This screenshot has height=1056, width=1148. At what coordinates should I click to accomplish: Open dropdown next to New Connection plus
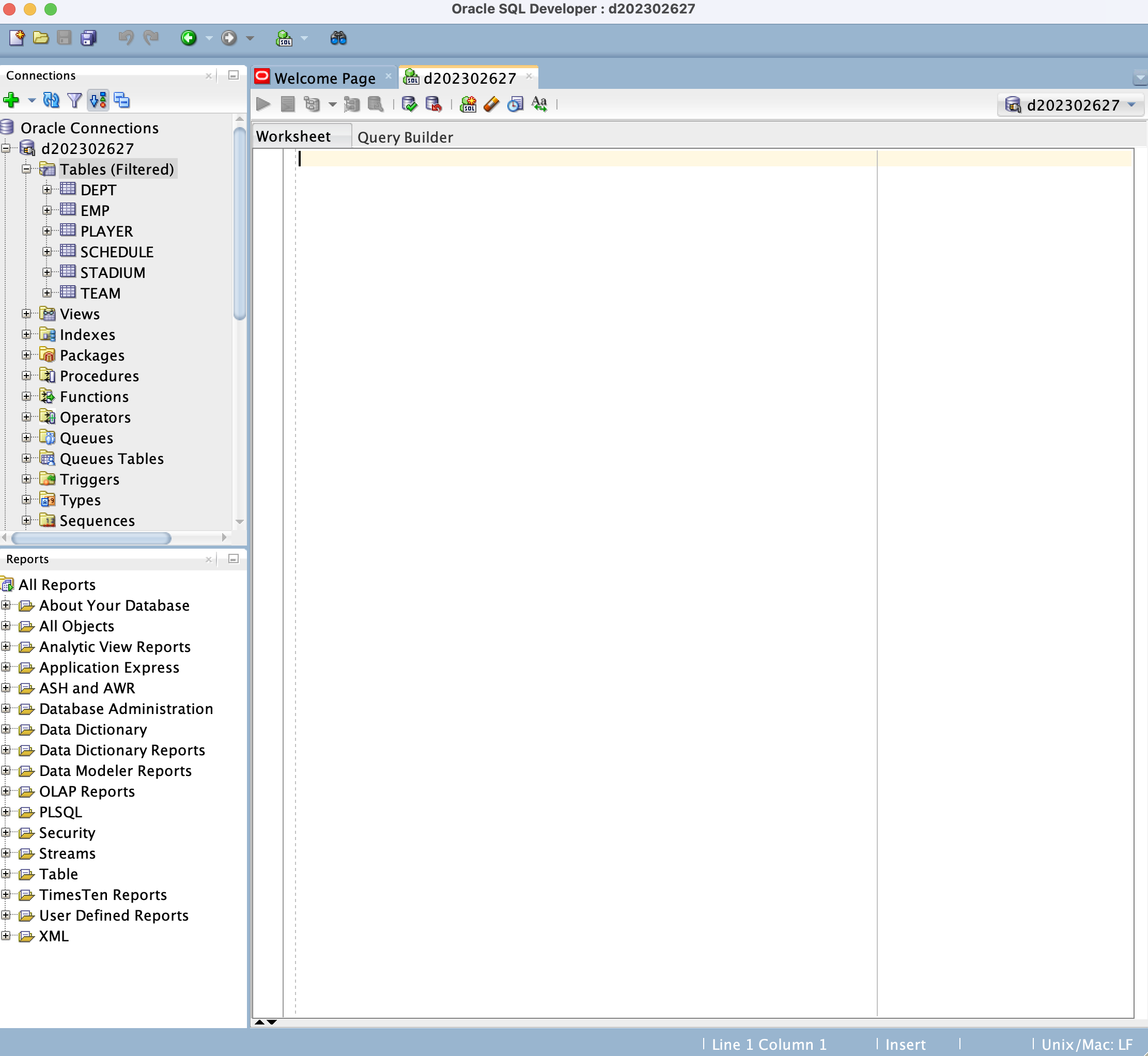click(x=32, y=101)
